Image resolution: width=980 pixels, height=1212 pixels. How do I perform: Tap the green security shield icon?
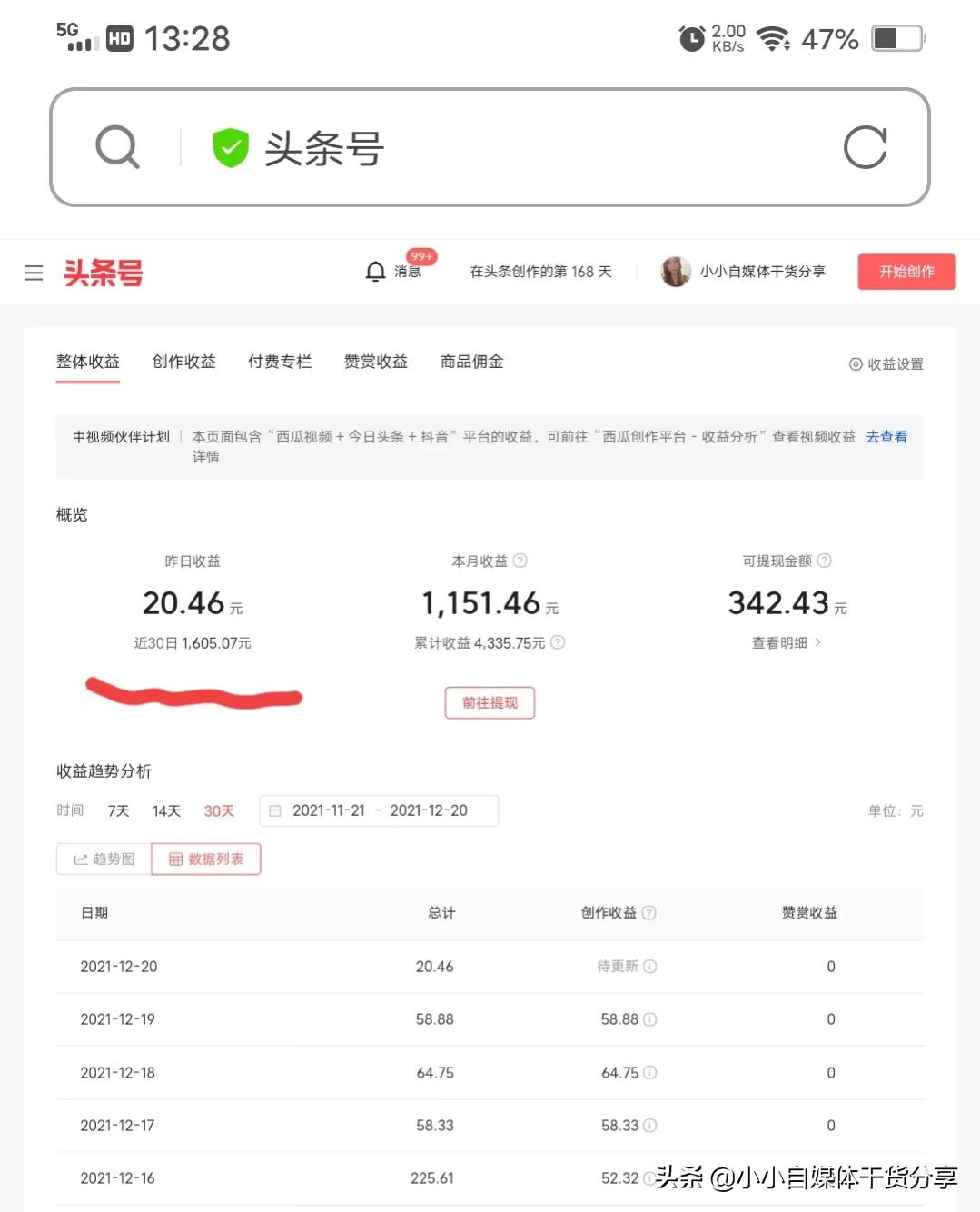(x=231, y=147)
